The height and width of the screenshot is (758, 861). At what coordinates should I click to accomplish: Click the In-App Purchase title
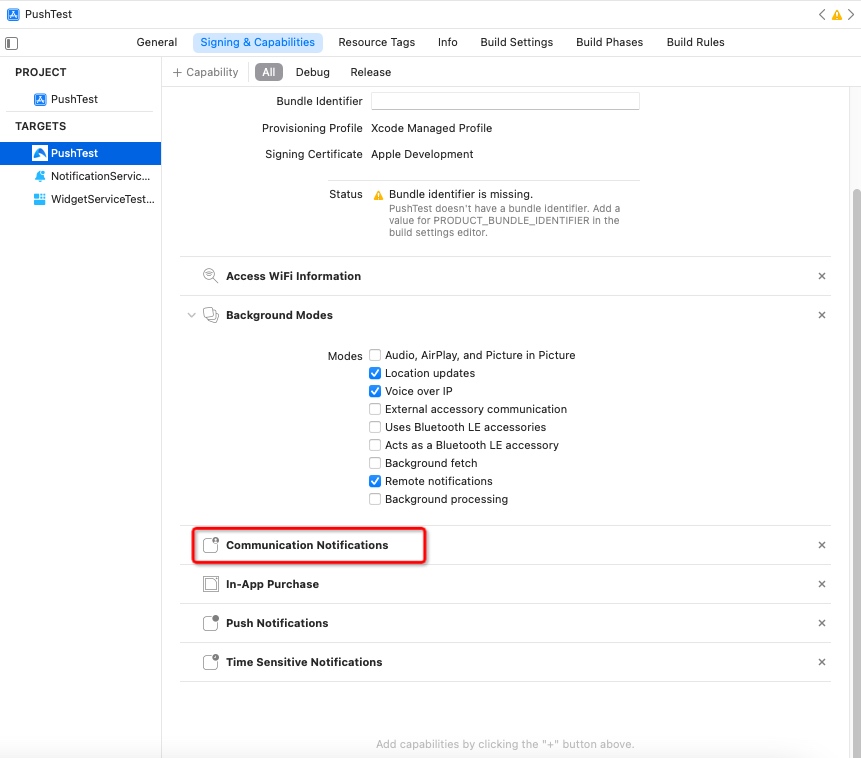pos(272,584)
